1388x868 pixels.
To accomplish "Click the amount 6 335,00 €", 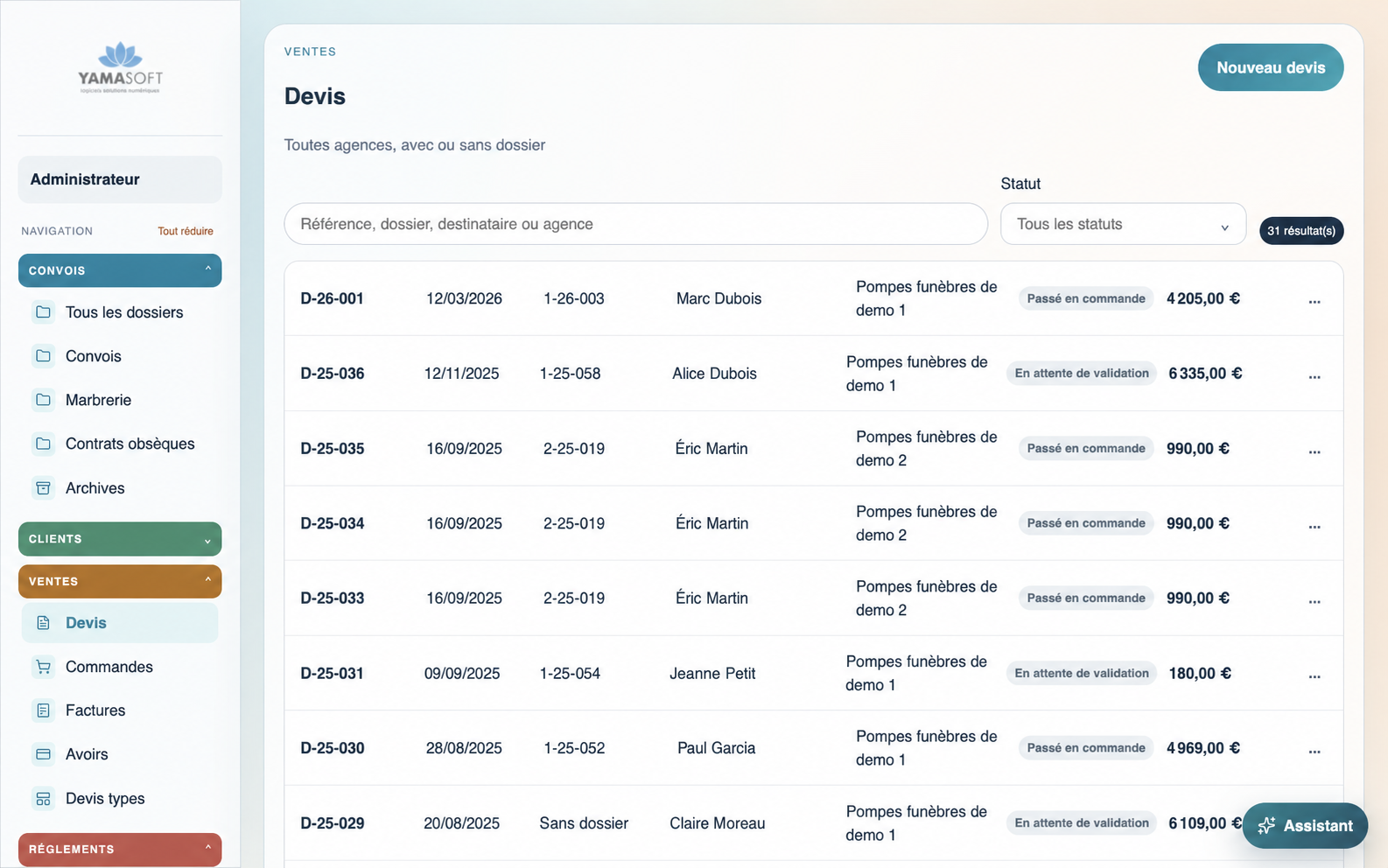I will tap(1206, 374).
